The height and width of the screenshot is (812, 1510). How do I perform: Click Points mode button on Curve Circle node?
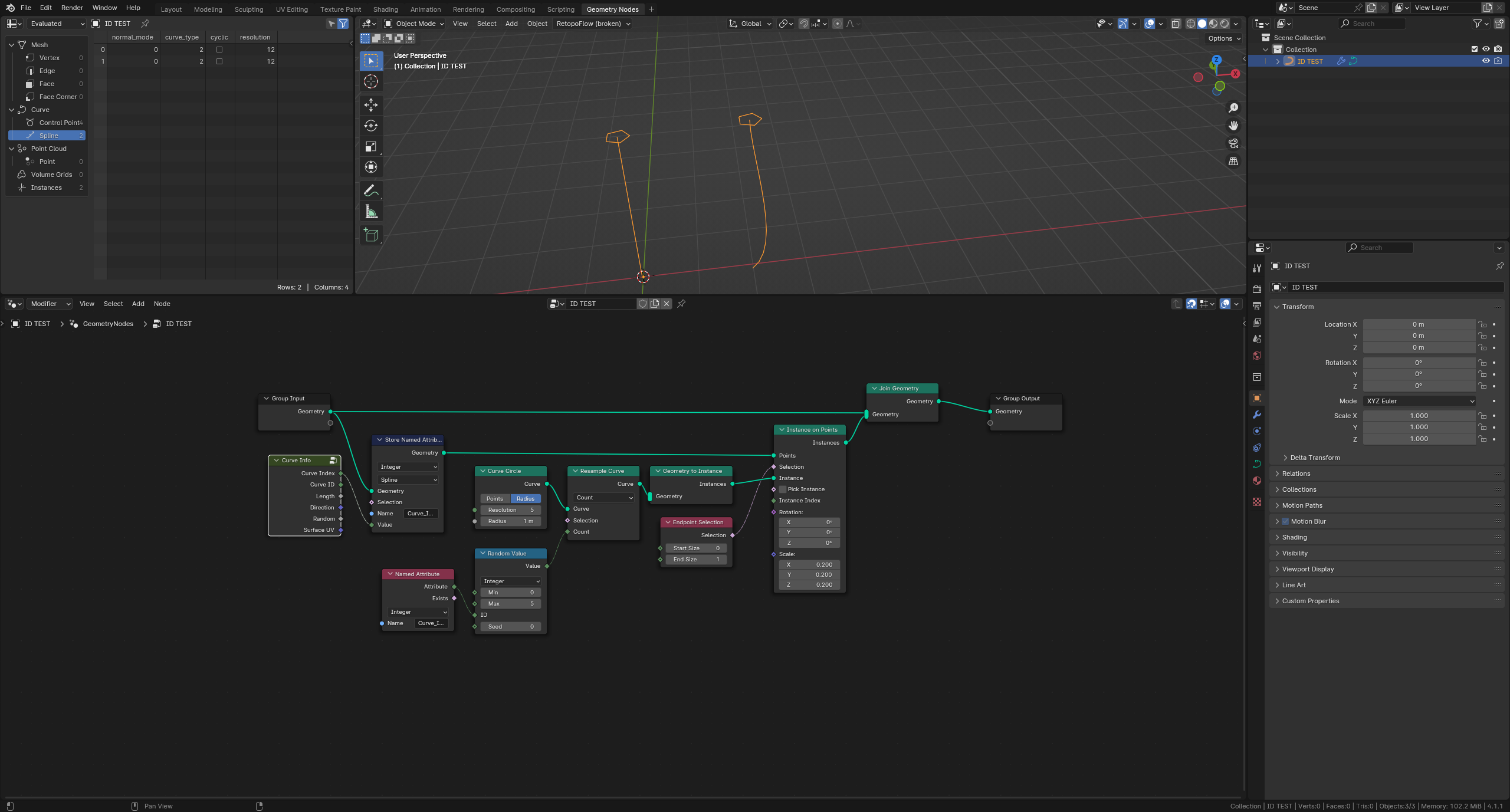495,499
